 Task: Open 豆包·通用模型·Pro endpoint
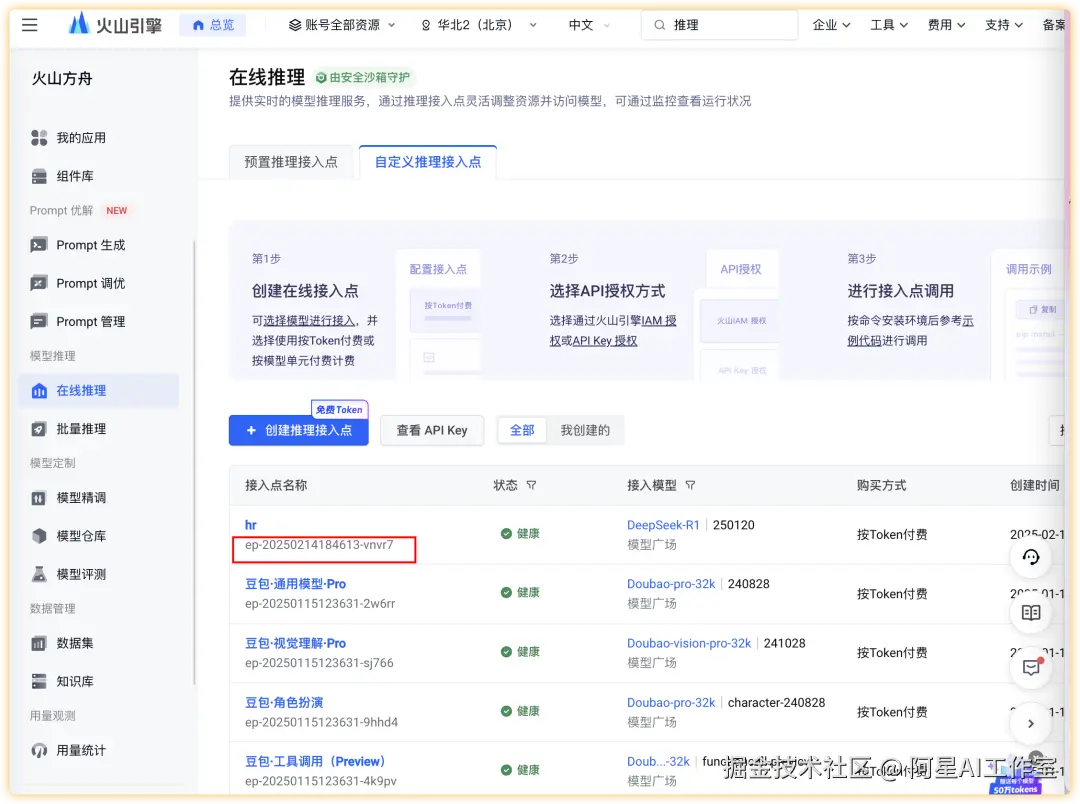[295, 584]
